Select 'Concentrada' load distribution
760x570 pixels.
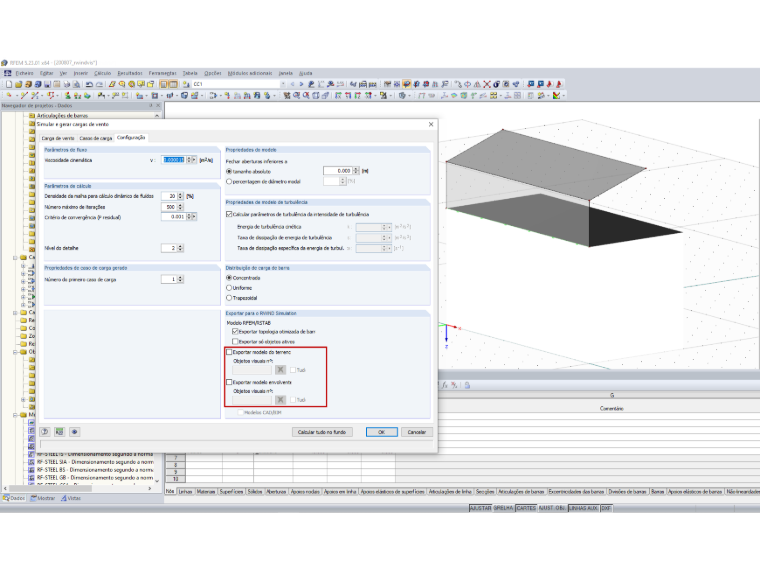(229, 278)
